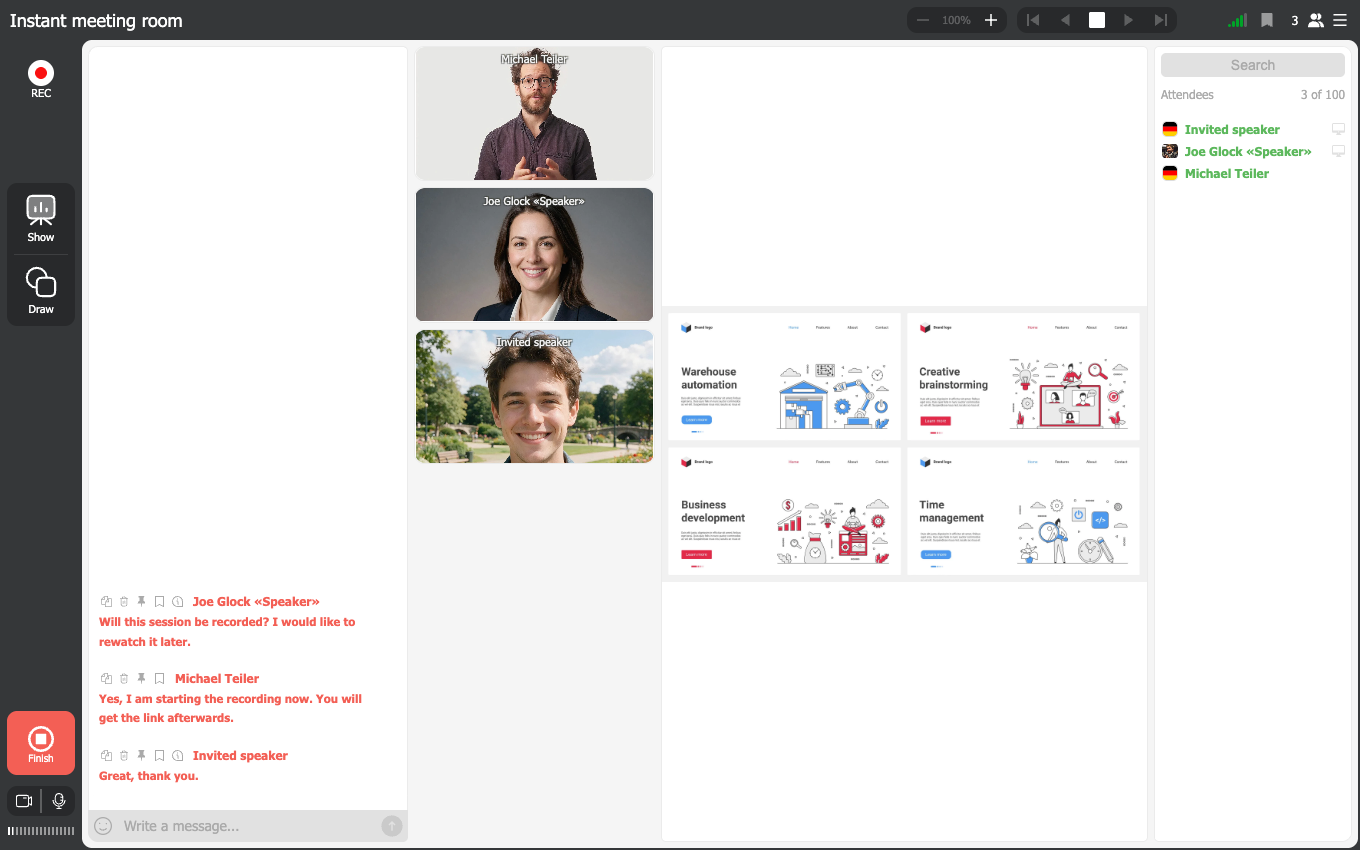Click Michael Teiler's name in chat
The width and height of the screenshot is (1360, 850).
217,678
